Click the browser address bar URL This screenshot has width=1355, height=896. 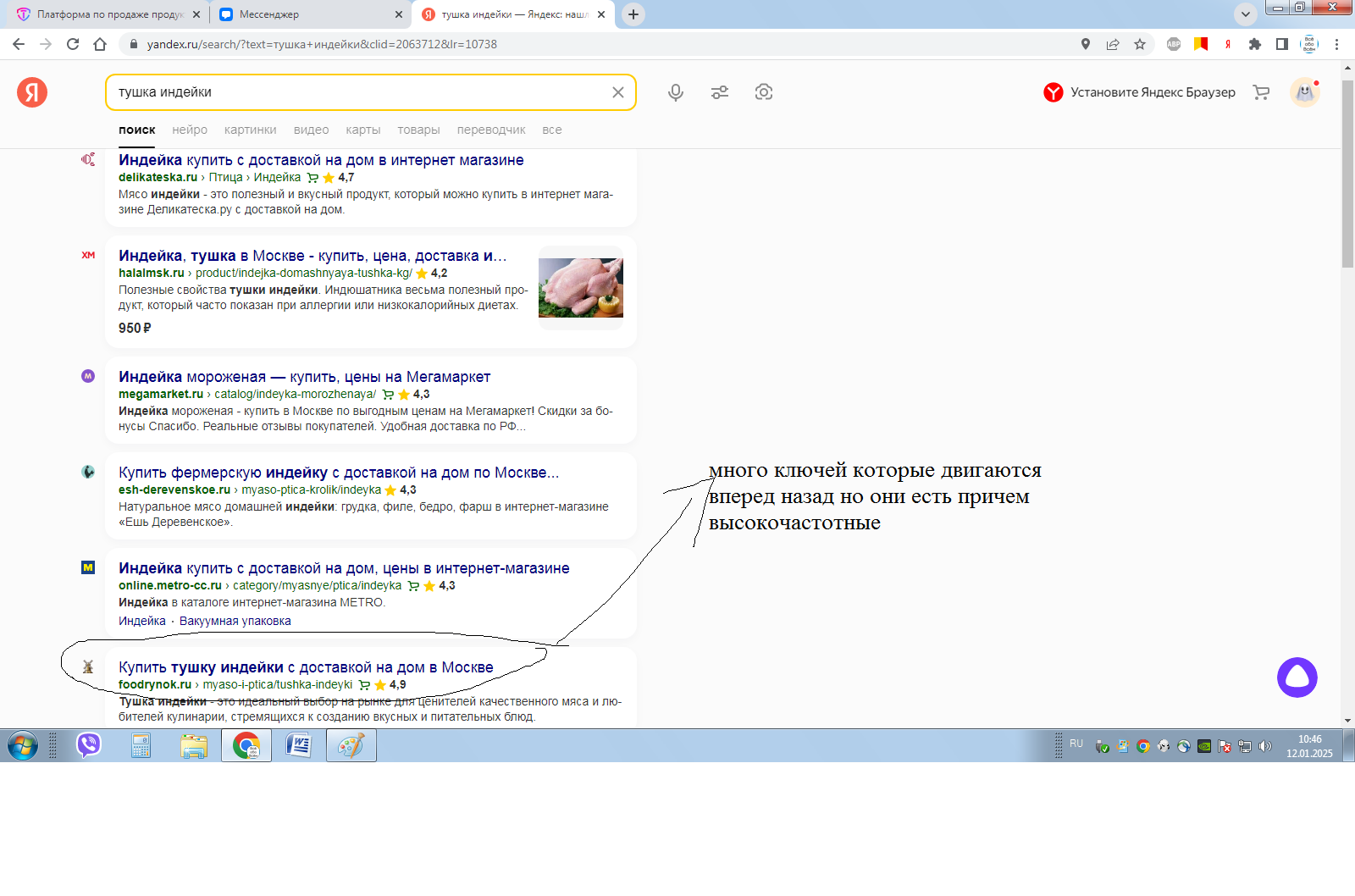point(322,44)
